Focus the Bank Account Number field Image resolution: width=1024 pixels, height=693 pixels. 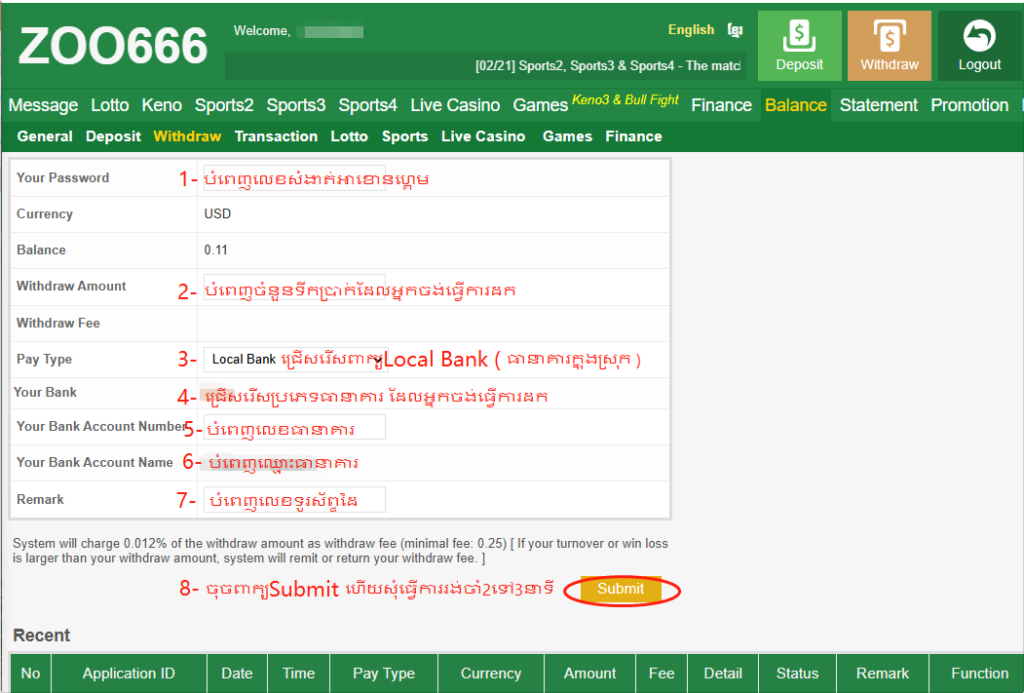tap(294, 427)
